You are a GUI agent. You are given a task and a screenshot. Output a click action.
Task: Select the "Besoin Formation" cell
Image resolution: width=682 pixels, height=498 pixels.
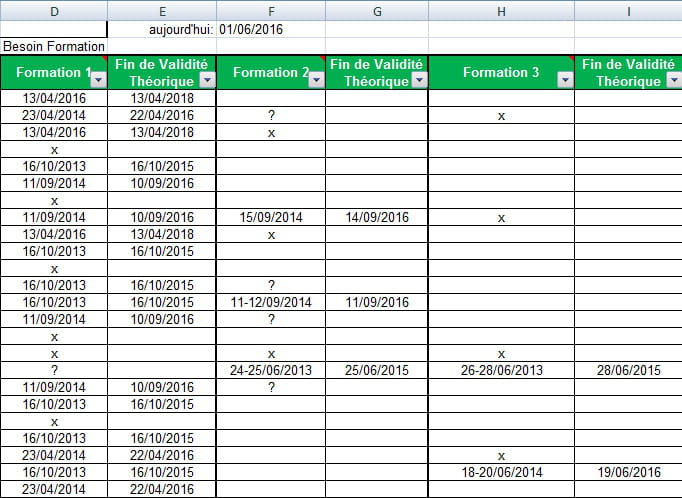tap(54, 46)
